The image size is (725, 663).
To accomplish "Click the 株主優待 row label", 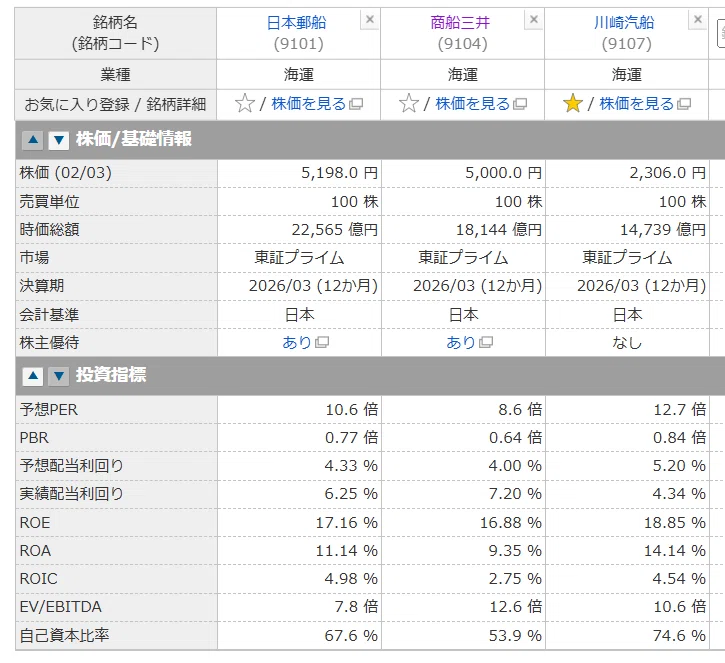I will click(49, 343).
